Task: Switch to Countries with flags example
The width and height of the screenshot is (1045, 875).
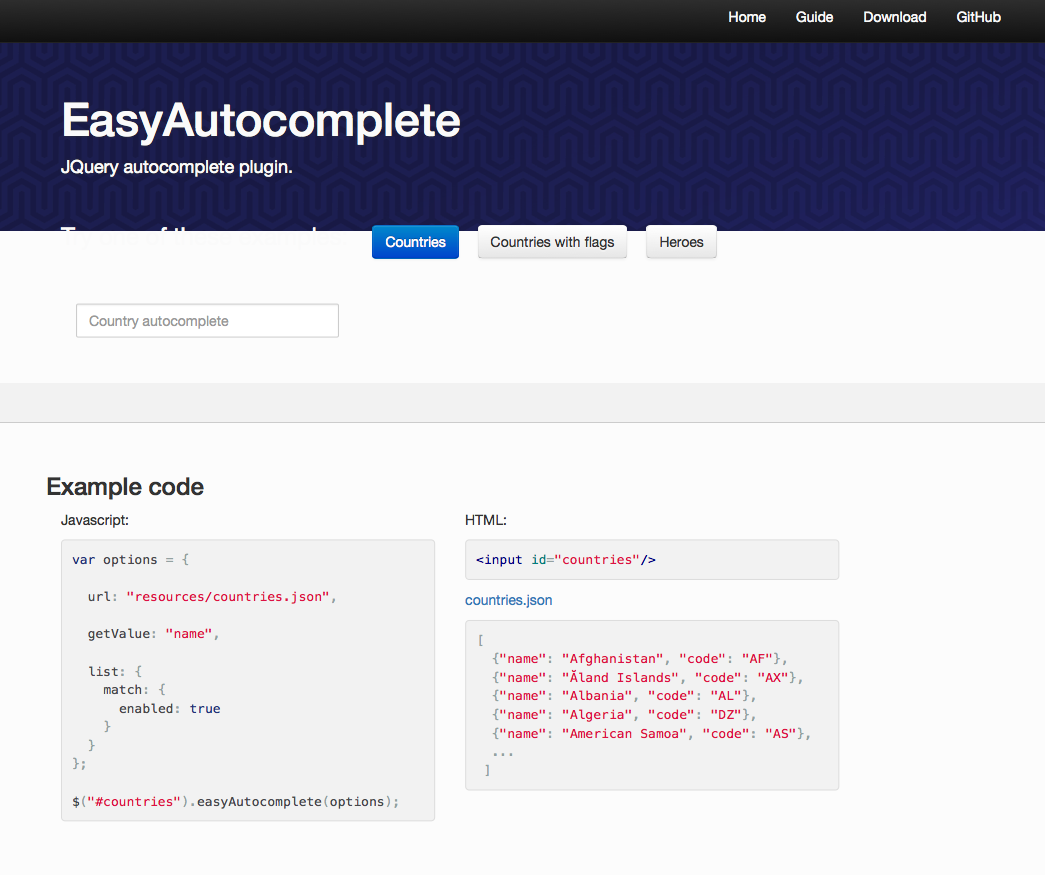Action: pos(552,242)
